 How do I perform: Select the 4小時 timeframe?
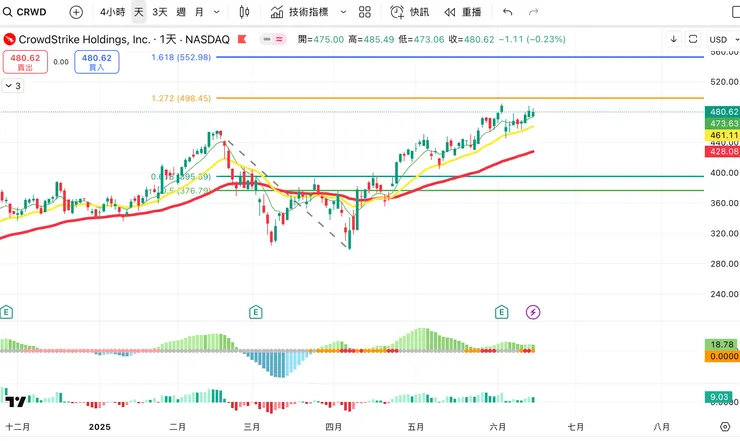(x=112, y=12)
